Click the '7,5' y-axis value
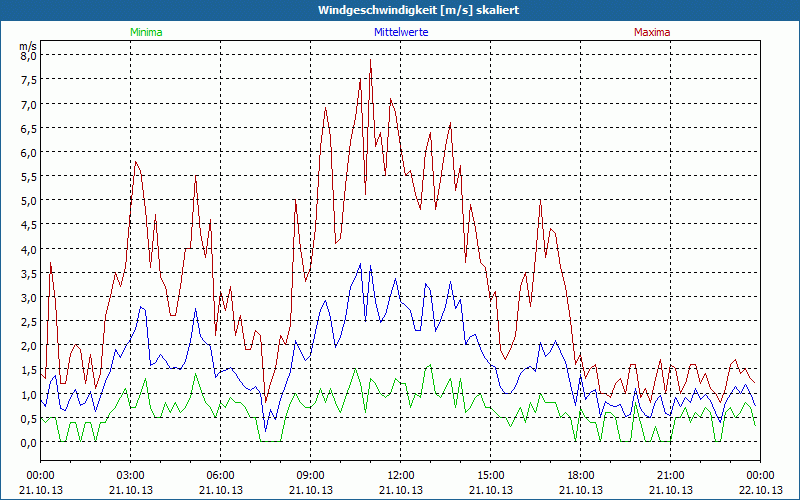The image size is (800, 500). coord(29,80)
